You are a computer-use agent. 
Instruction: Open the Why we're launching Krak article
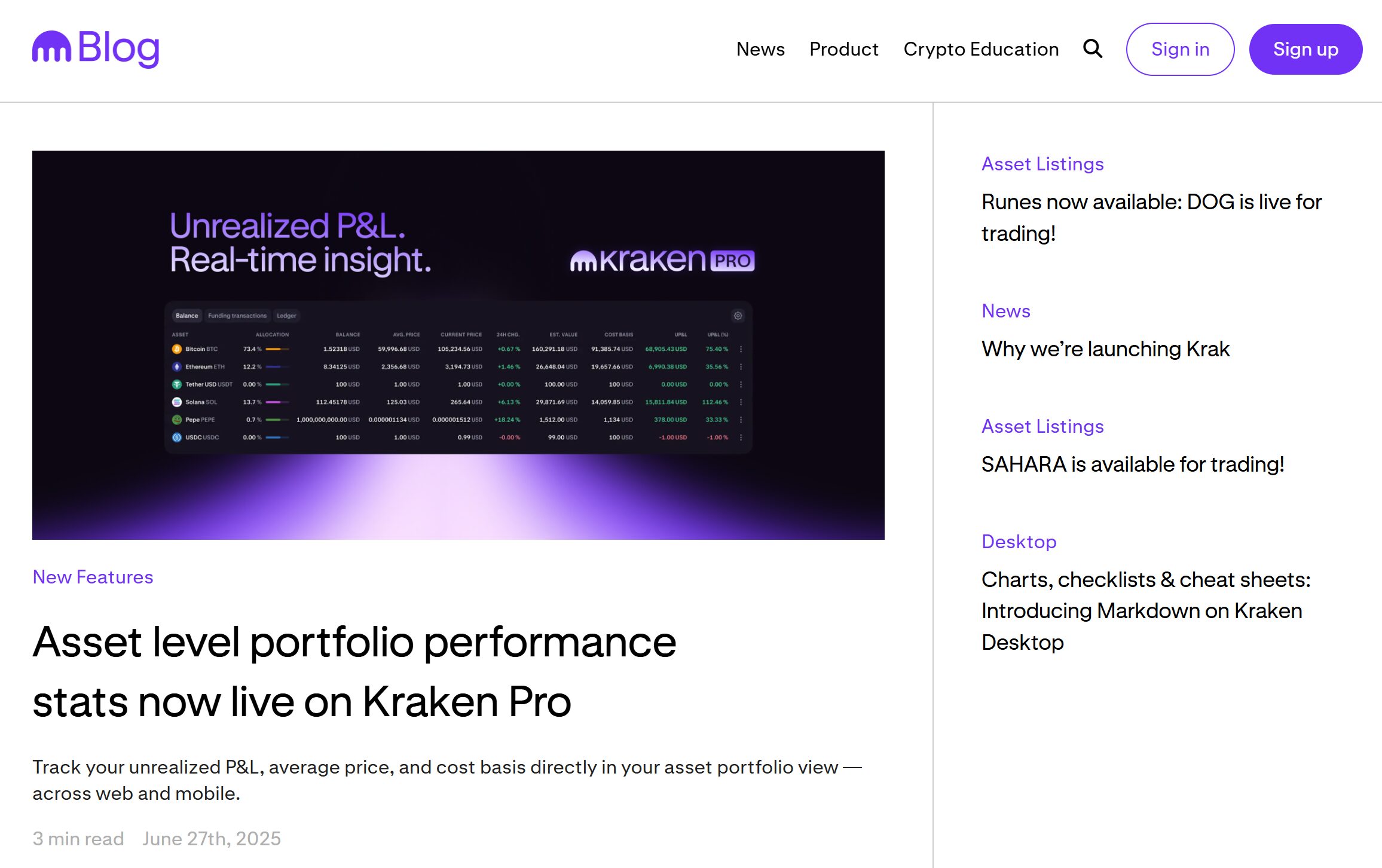(1105, 349)
